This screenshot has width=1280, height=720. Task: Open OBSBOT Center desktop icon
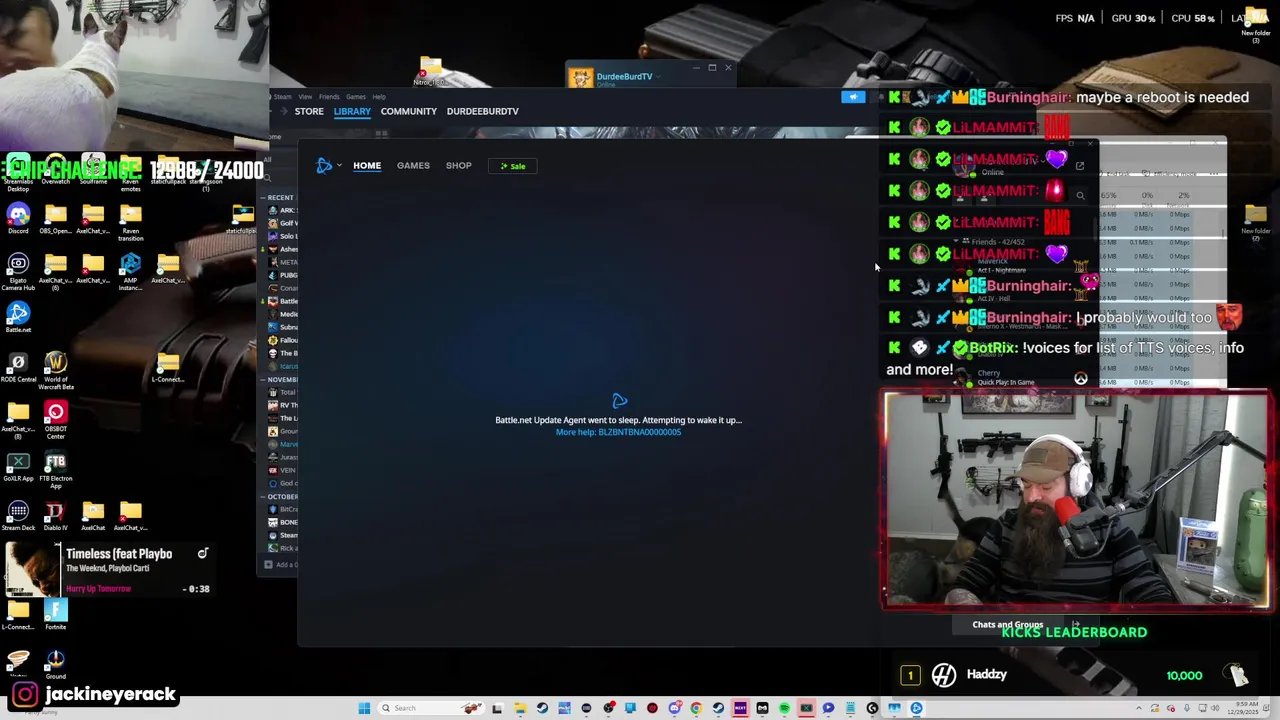(x=55, y=419)
